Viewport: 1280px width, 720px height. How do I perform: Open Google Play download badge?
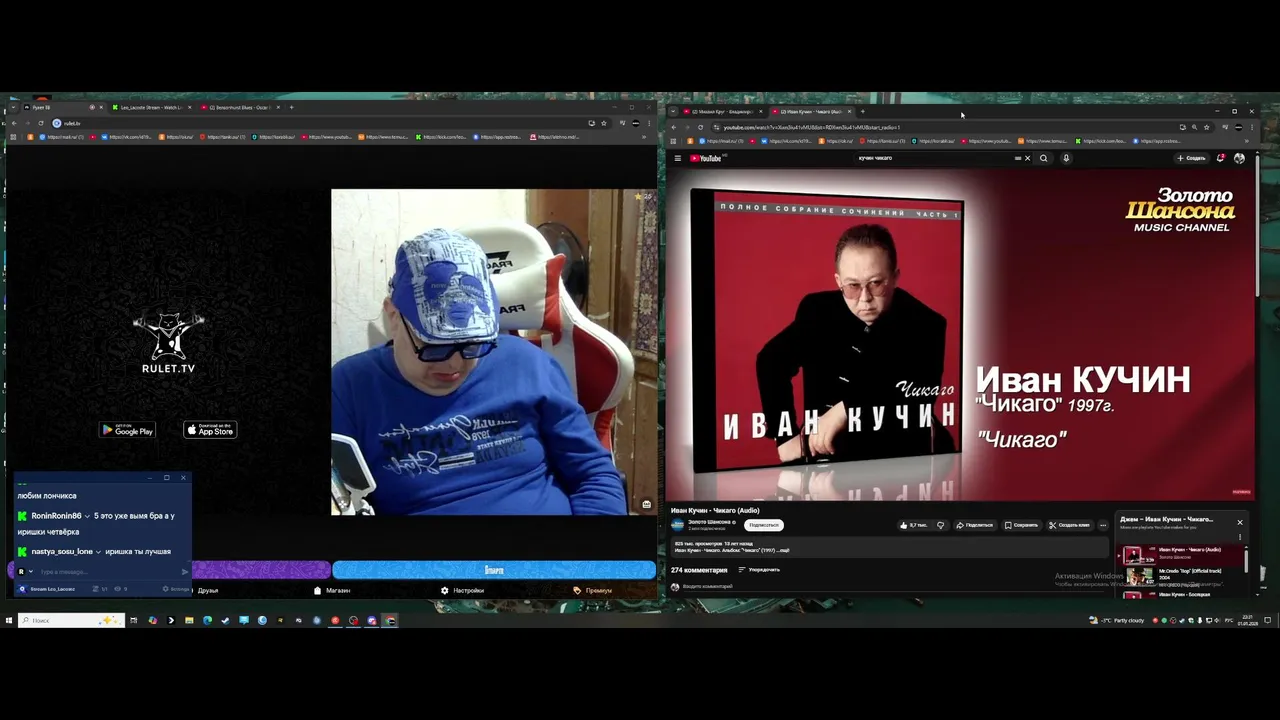point(127,430)
